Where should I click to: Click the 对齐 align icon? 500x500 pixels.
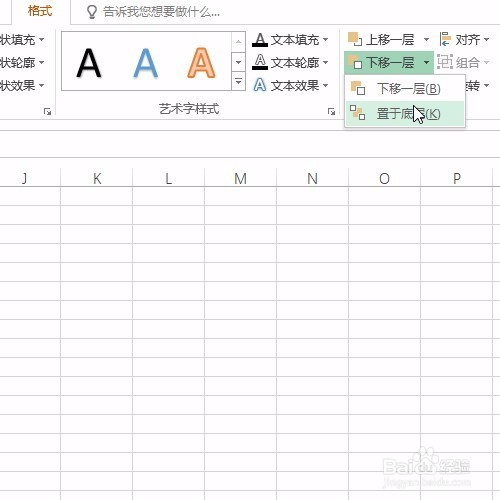click(x=445, y=40)
